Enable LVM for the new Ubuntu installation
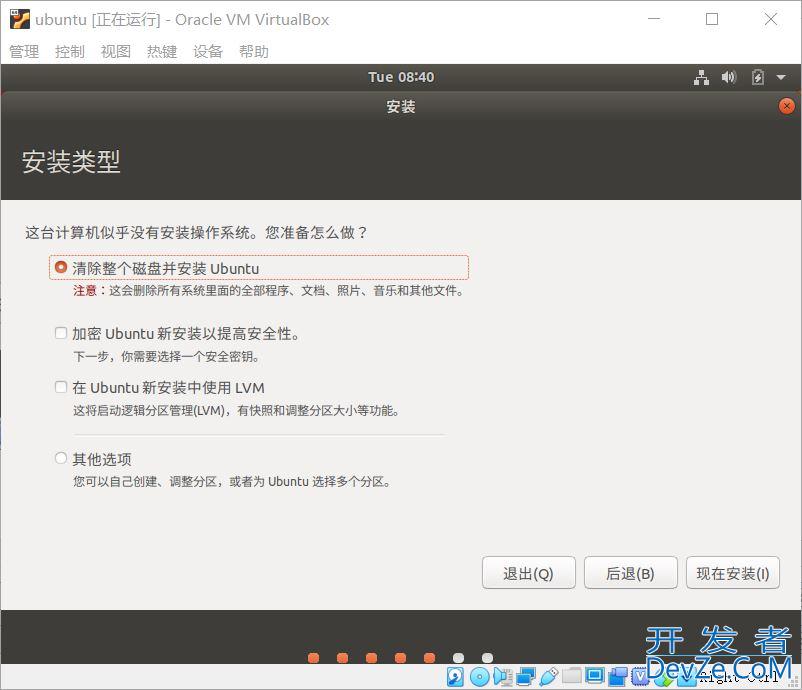The width and height of the screenshot is (802, 690). pos(61,387)
